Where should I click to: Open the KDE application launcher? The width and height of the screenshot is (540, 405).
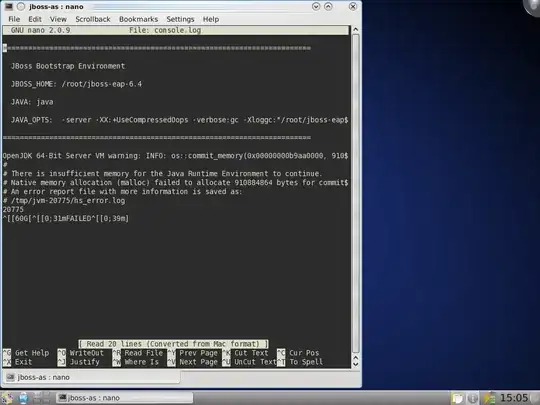click(7, 398)
